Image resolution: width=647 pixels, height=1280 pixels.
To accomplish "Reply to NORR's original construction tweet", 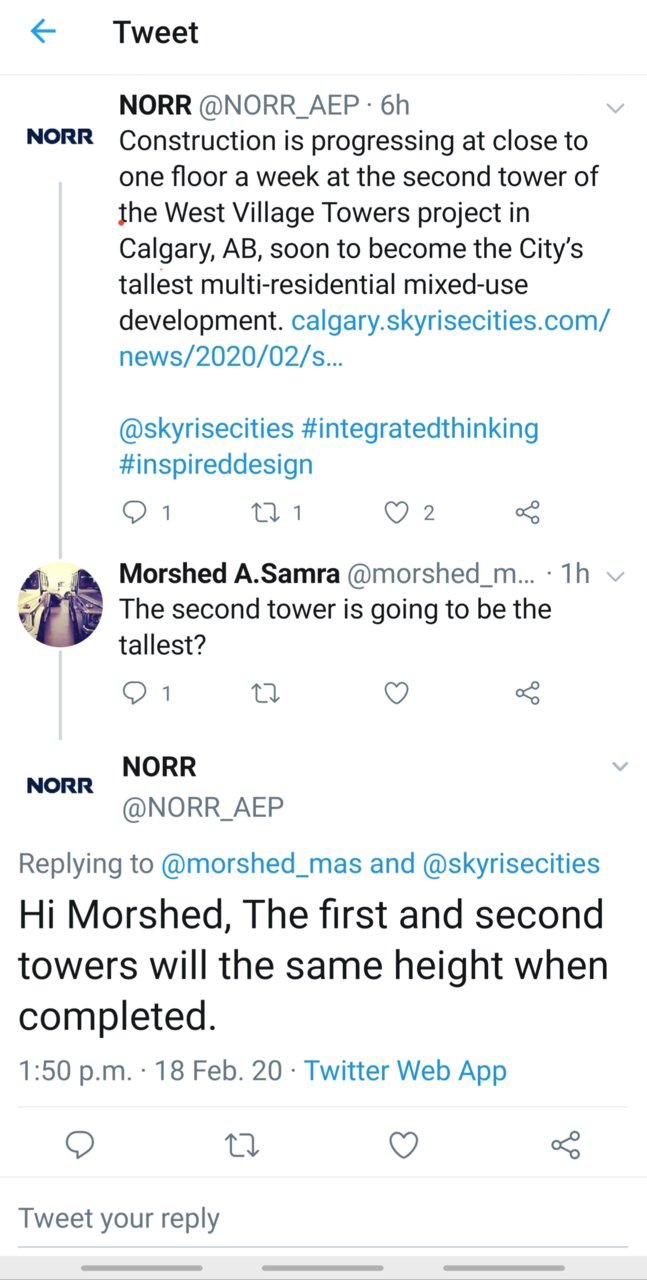I will [x=134, y=513].
